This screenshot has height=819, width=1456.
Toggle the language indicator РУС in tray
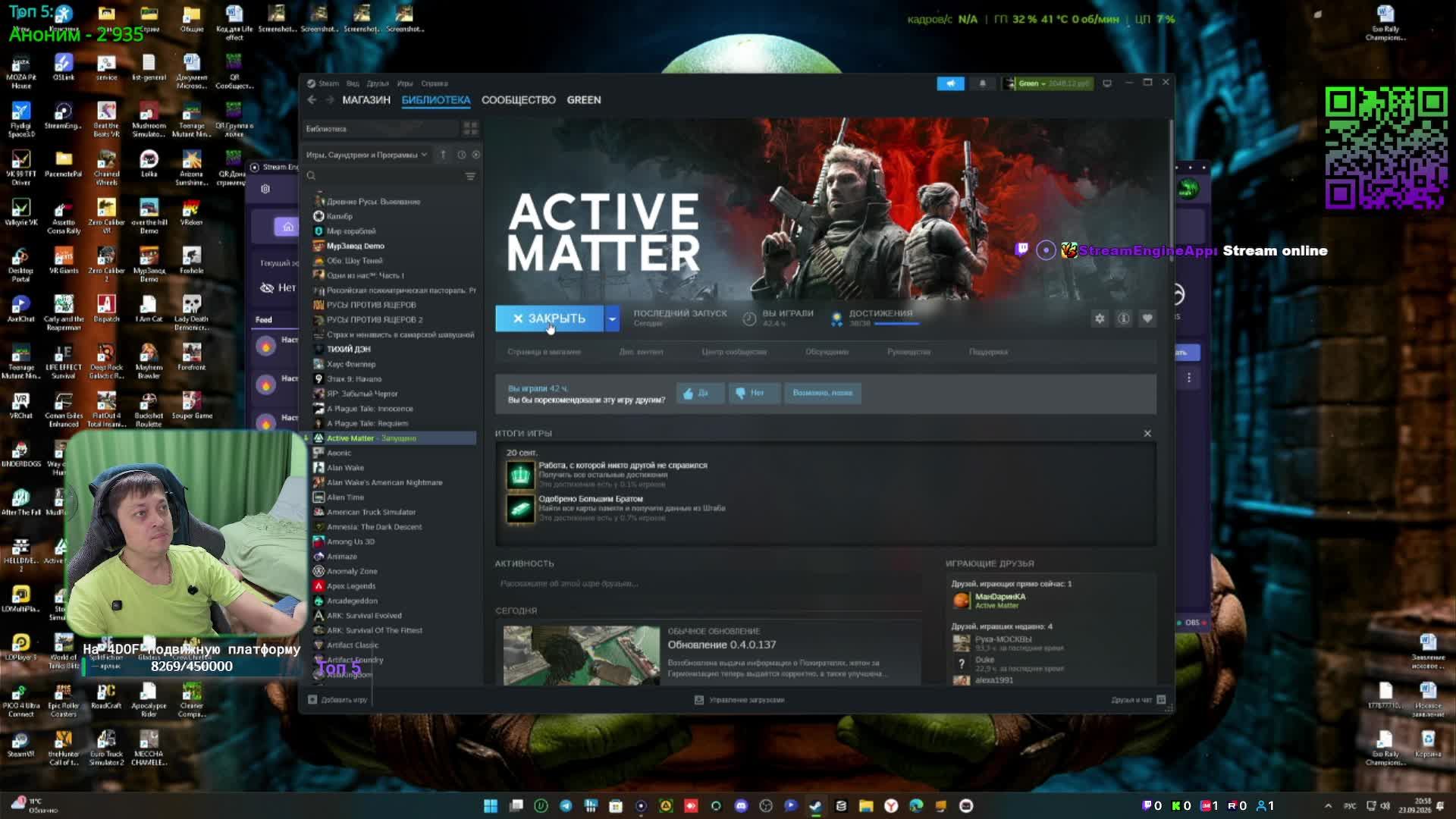[x=1350, y=805]
